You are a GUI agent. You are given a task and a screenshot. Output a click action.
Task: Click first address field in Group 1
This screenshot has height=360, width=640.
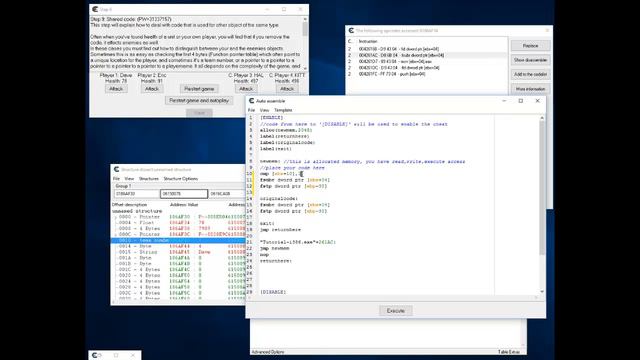click(136, 193)
